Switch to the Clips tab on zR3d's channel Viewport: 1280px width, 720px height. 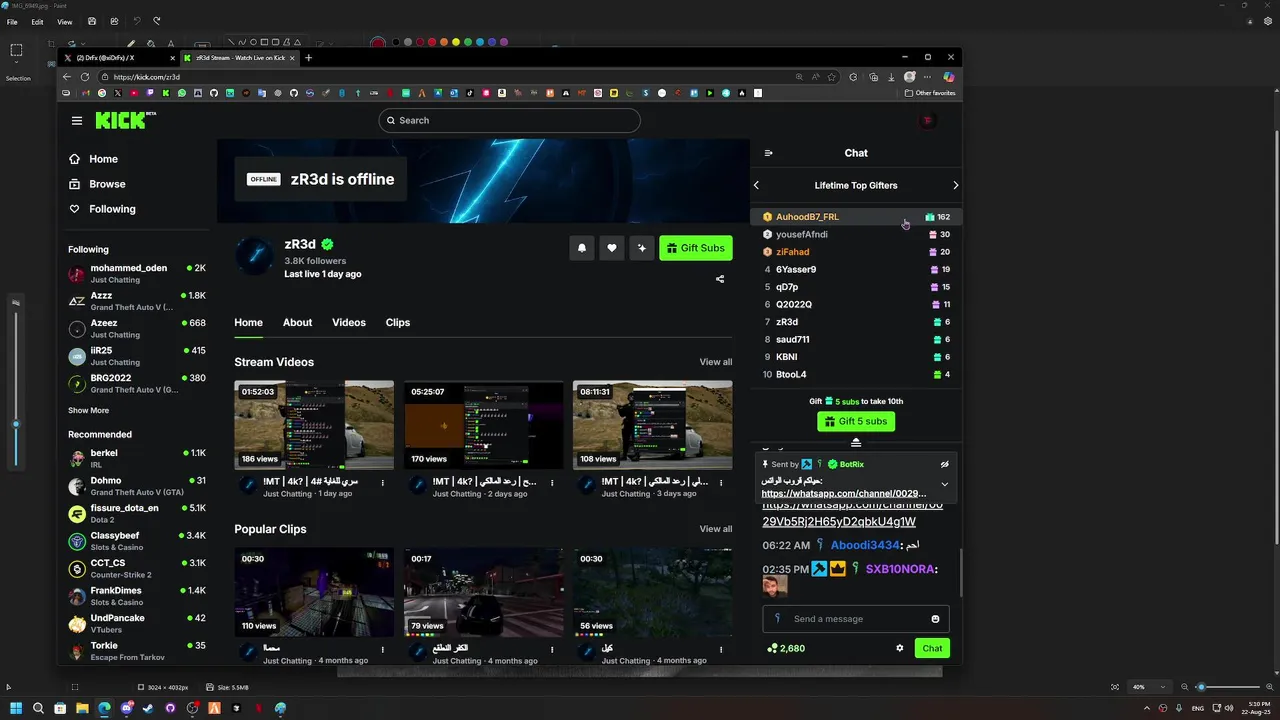point(398,322)
